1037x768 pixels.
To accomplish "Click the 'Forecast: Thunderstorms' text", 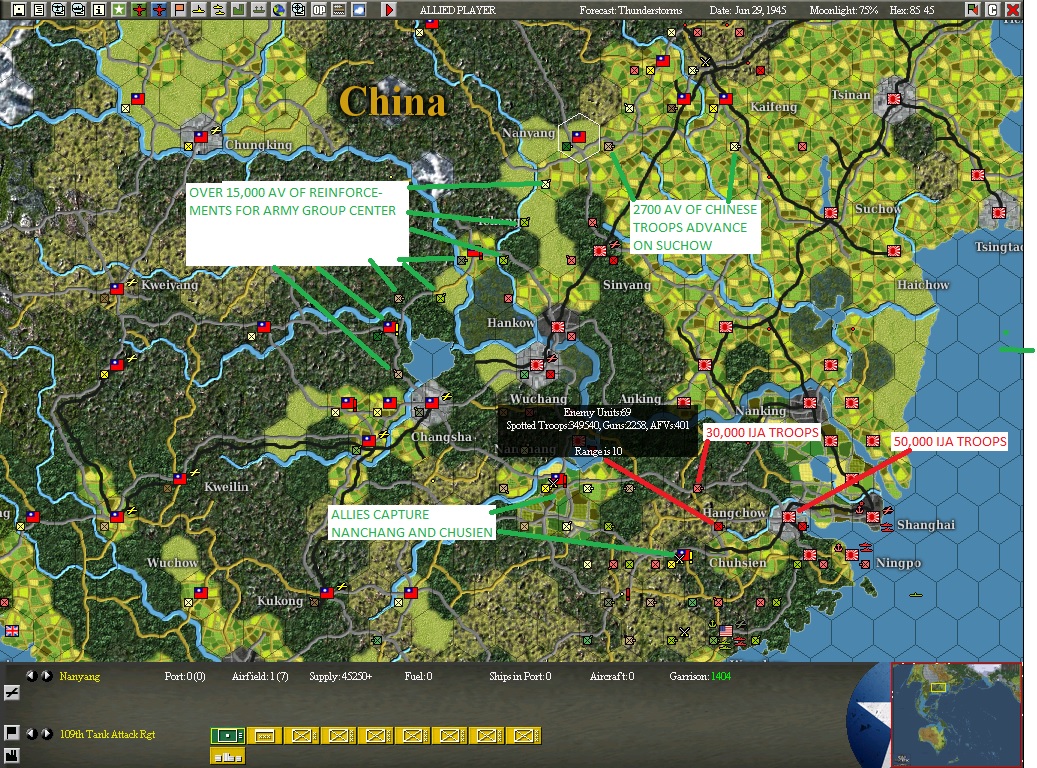I will (630, 10).
